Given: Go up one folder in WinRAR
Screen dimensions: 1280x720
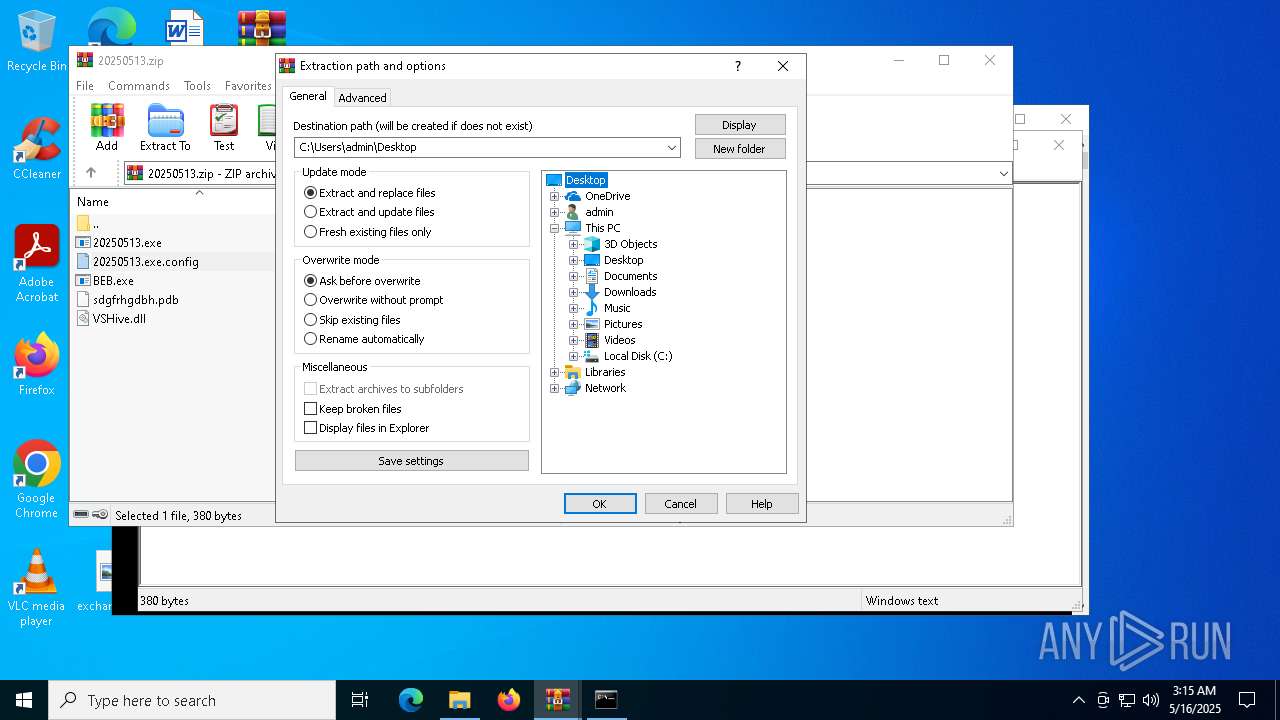Looking at the screenshot, I should (91, 173).
